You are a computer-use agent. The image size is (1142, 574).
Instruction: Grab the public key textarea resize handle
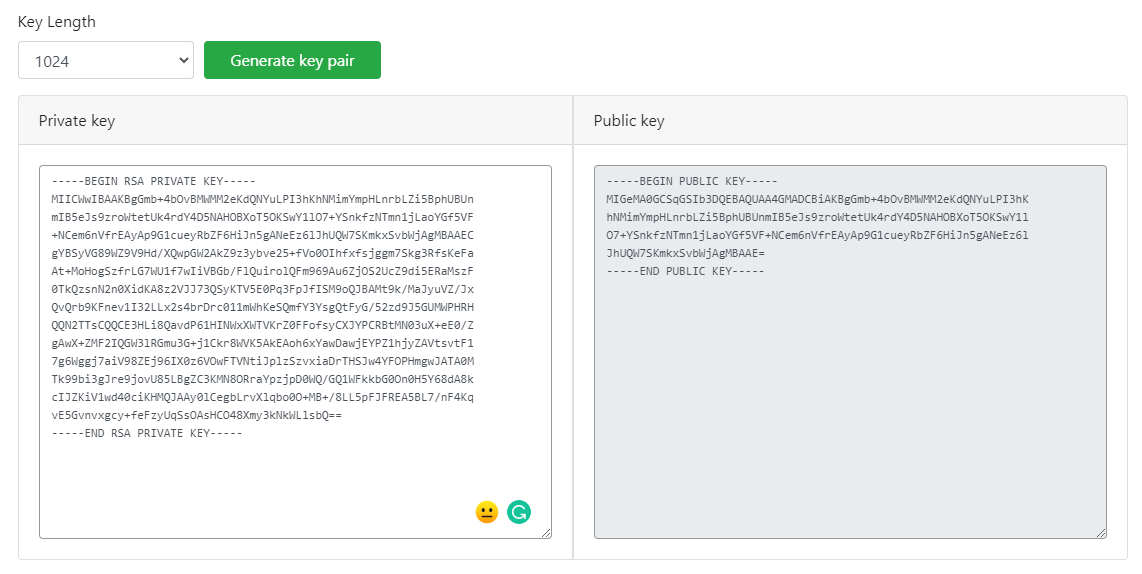pyautogui.click(x=1101, y=534)
